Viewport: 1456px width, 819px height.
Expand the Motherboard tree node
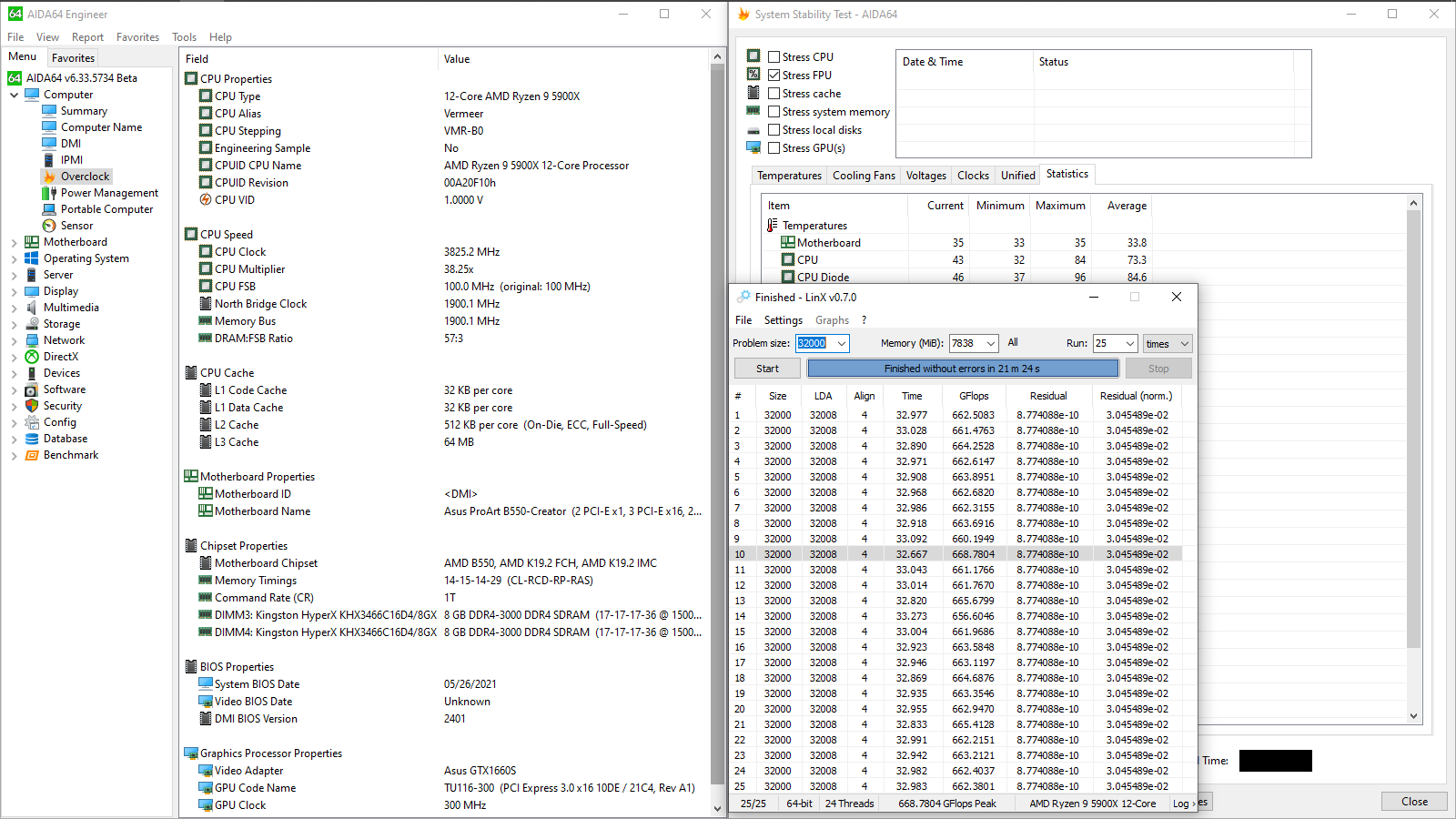(x=14, y=243)
